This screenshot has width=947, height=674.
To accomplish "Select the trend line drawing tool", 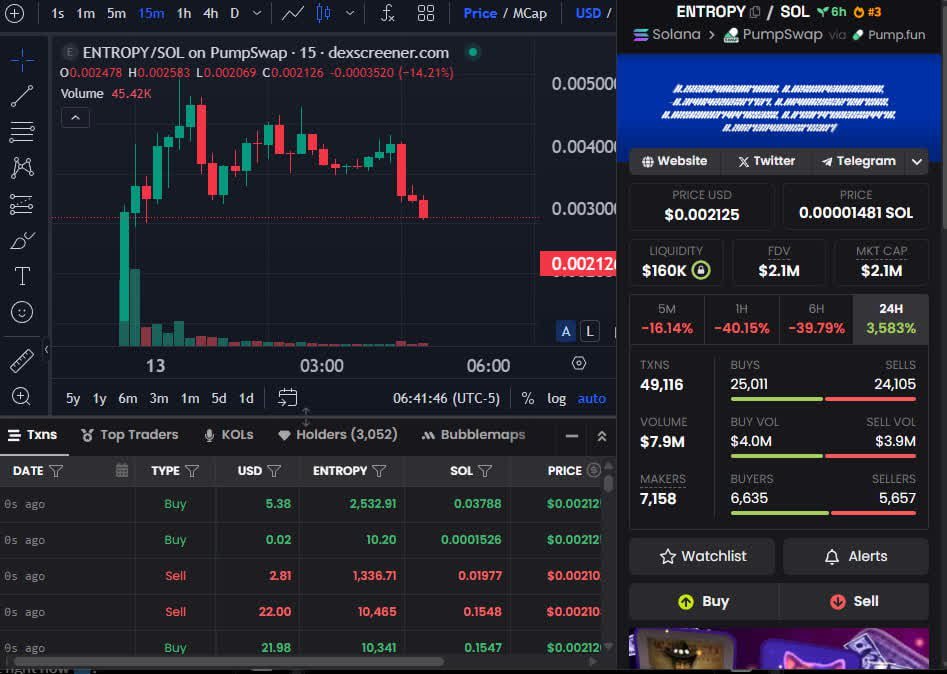I will pyautogui.click(x=22, y=96).
